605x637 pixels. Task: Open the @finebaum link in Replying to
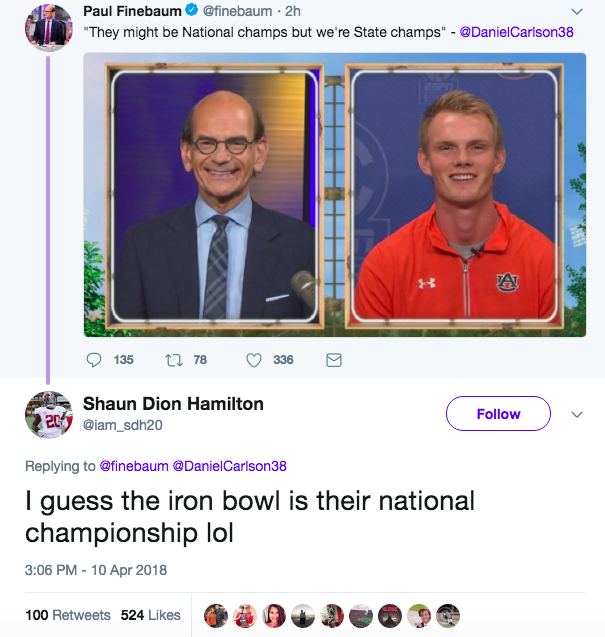(134, 466)
